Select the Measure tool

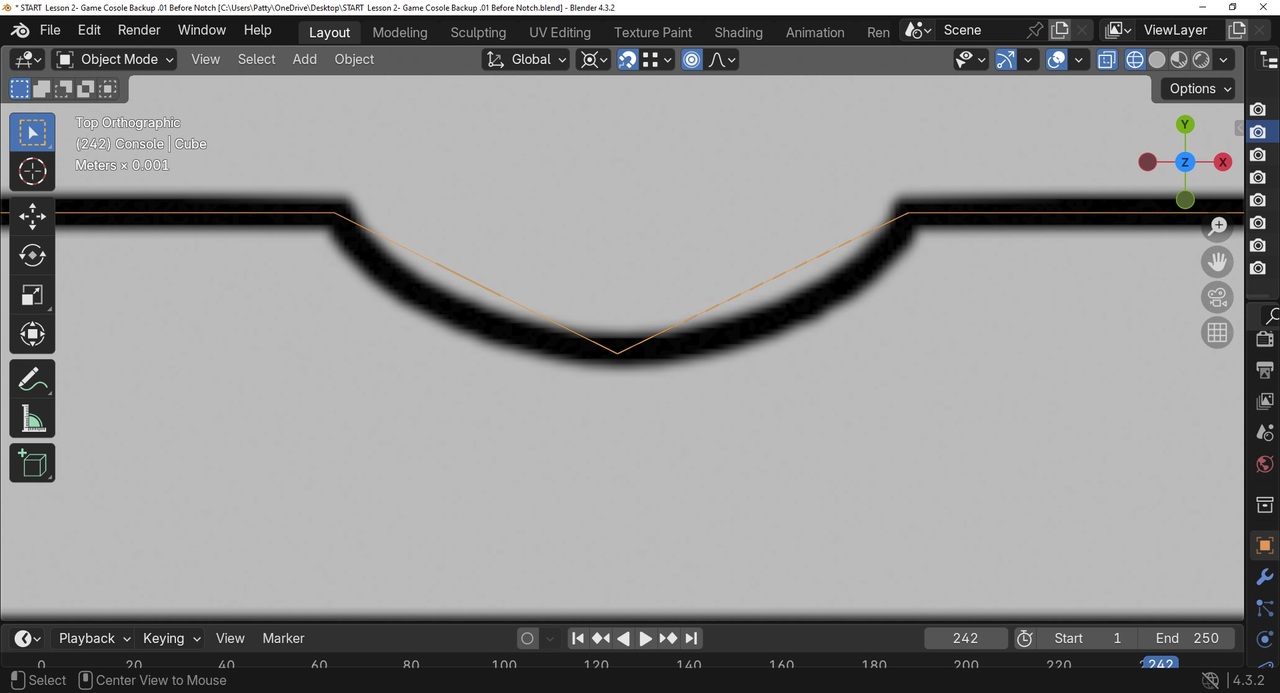coord(32,418)
